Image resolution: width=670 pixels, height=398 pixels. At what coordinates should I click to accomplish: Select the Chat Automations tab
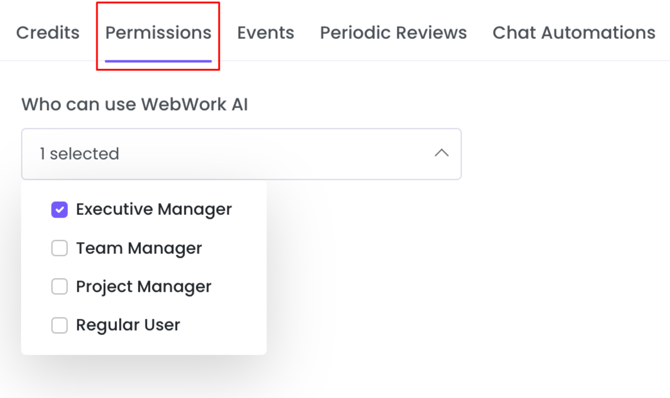coord(574,33)
